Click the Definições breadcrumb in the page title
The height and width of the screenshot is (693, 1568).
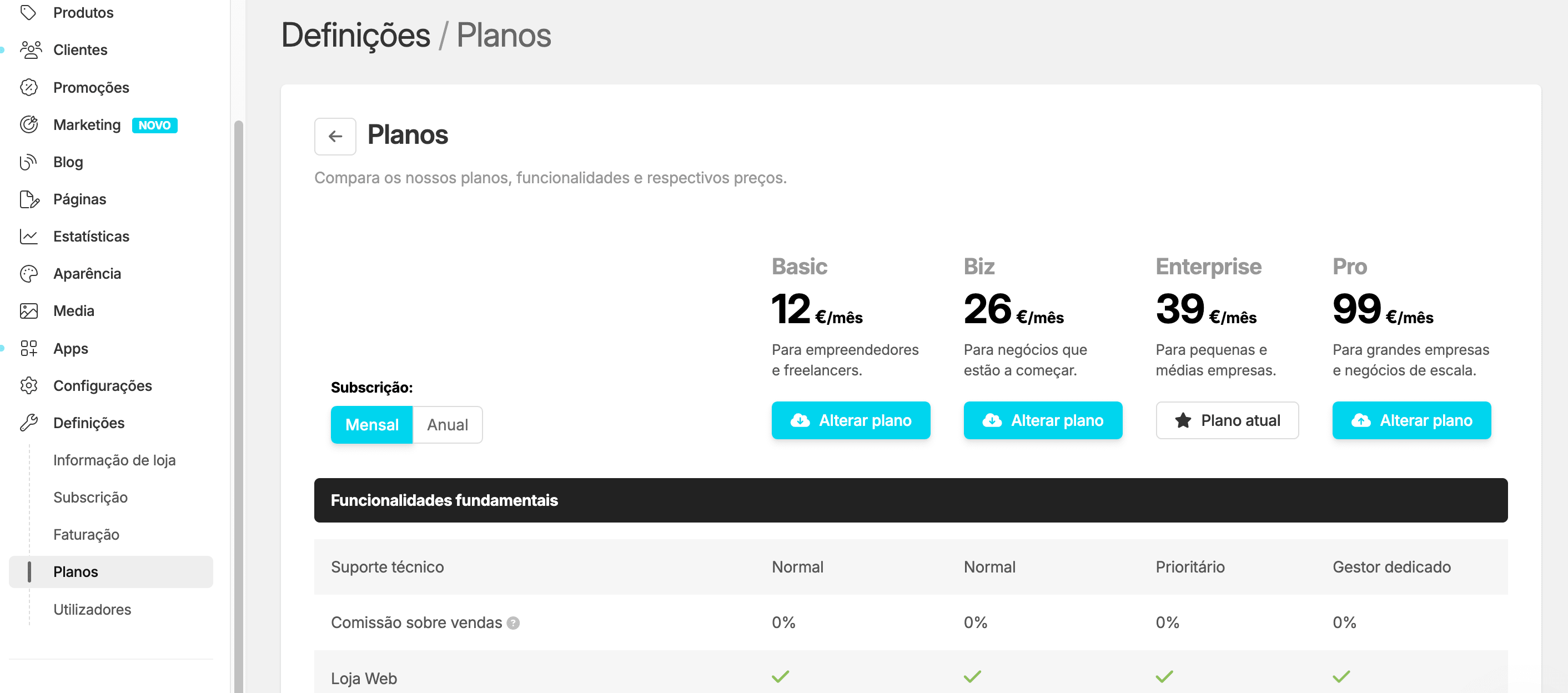(x=355, y=36)
